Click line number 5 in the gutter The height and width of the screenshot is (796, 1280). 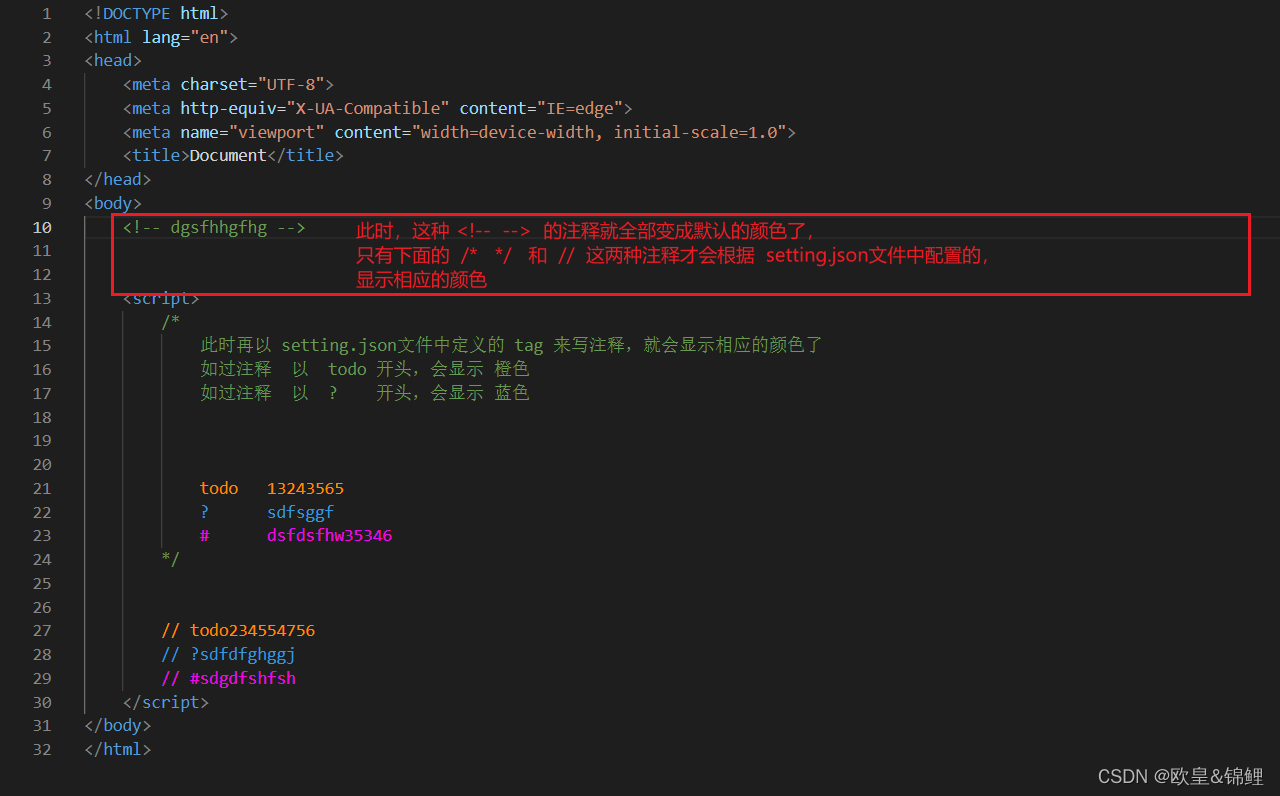click(x=47, y=108)
